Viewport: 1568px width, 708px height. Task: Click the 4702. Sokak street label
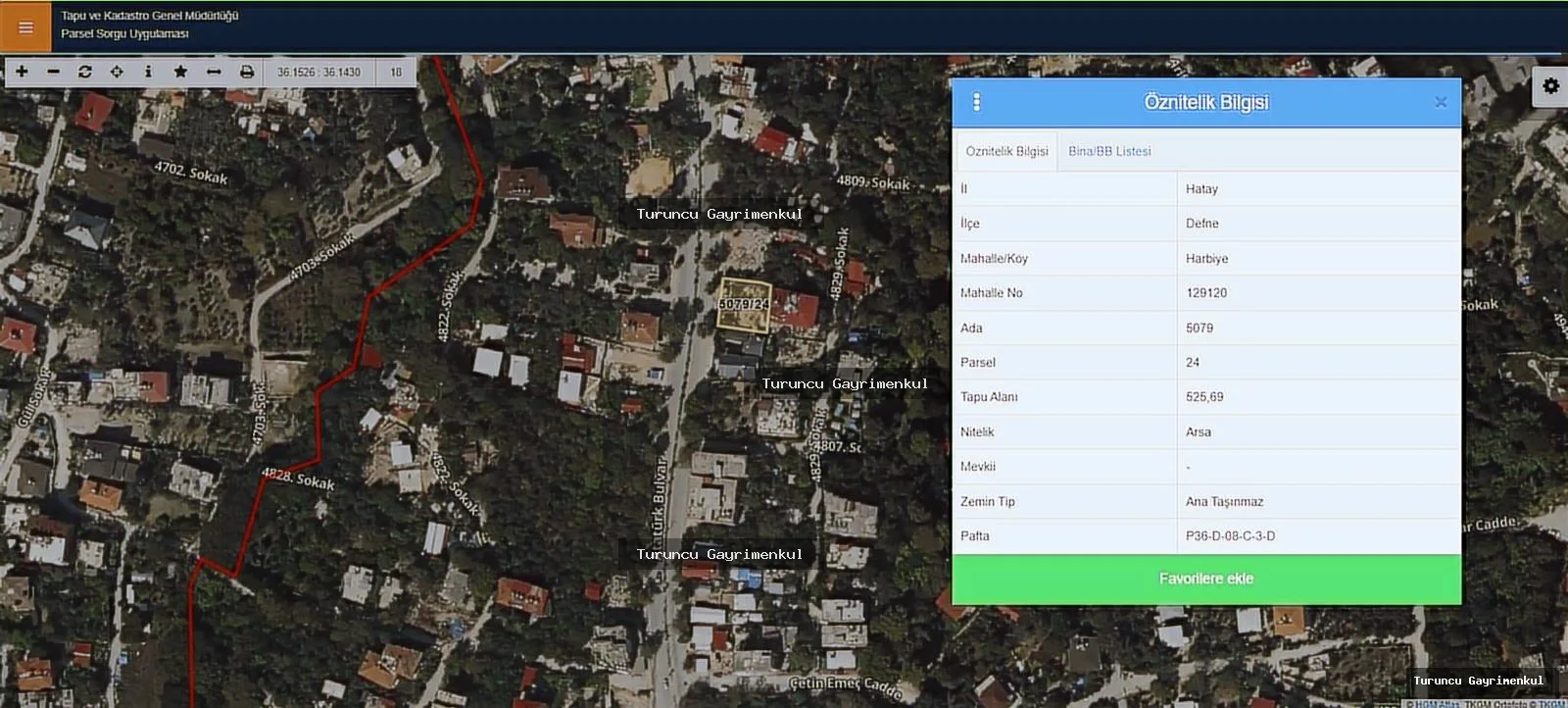pos(191,173)
